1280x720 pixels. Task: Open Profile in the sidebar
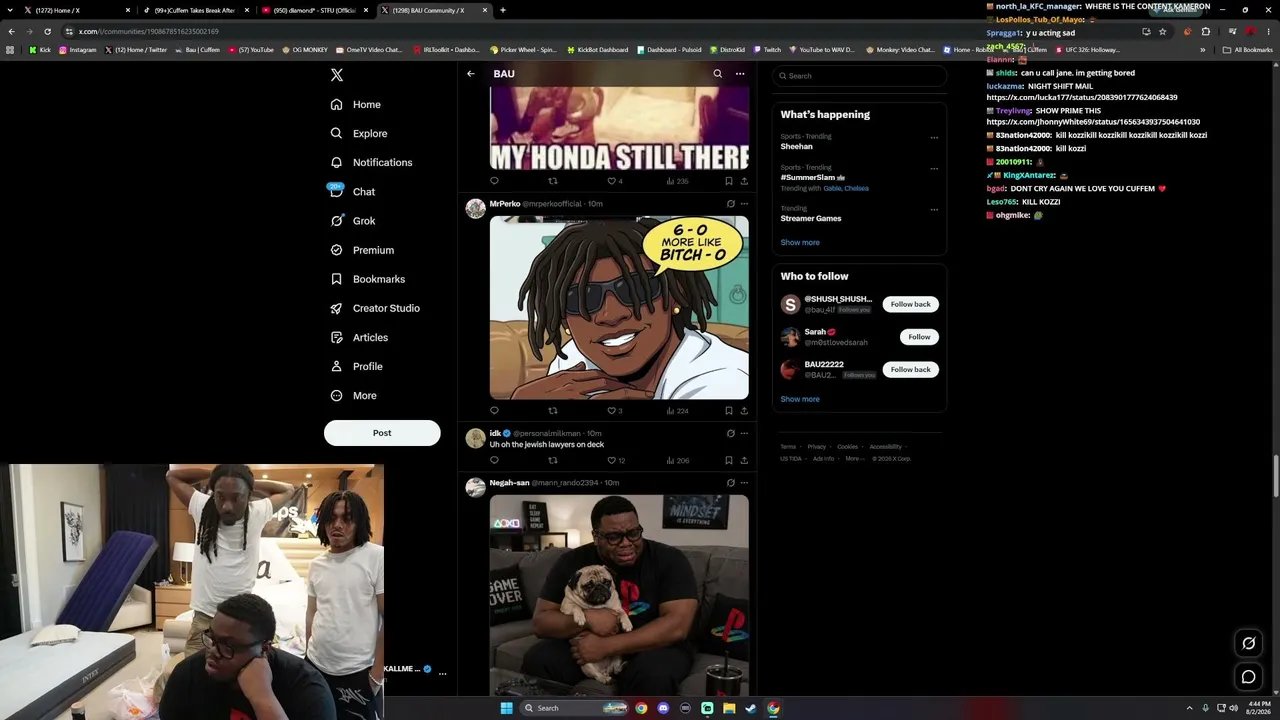coord(357,366)
